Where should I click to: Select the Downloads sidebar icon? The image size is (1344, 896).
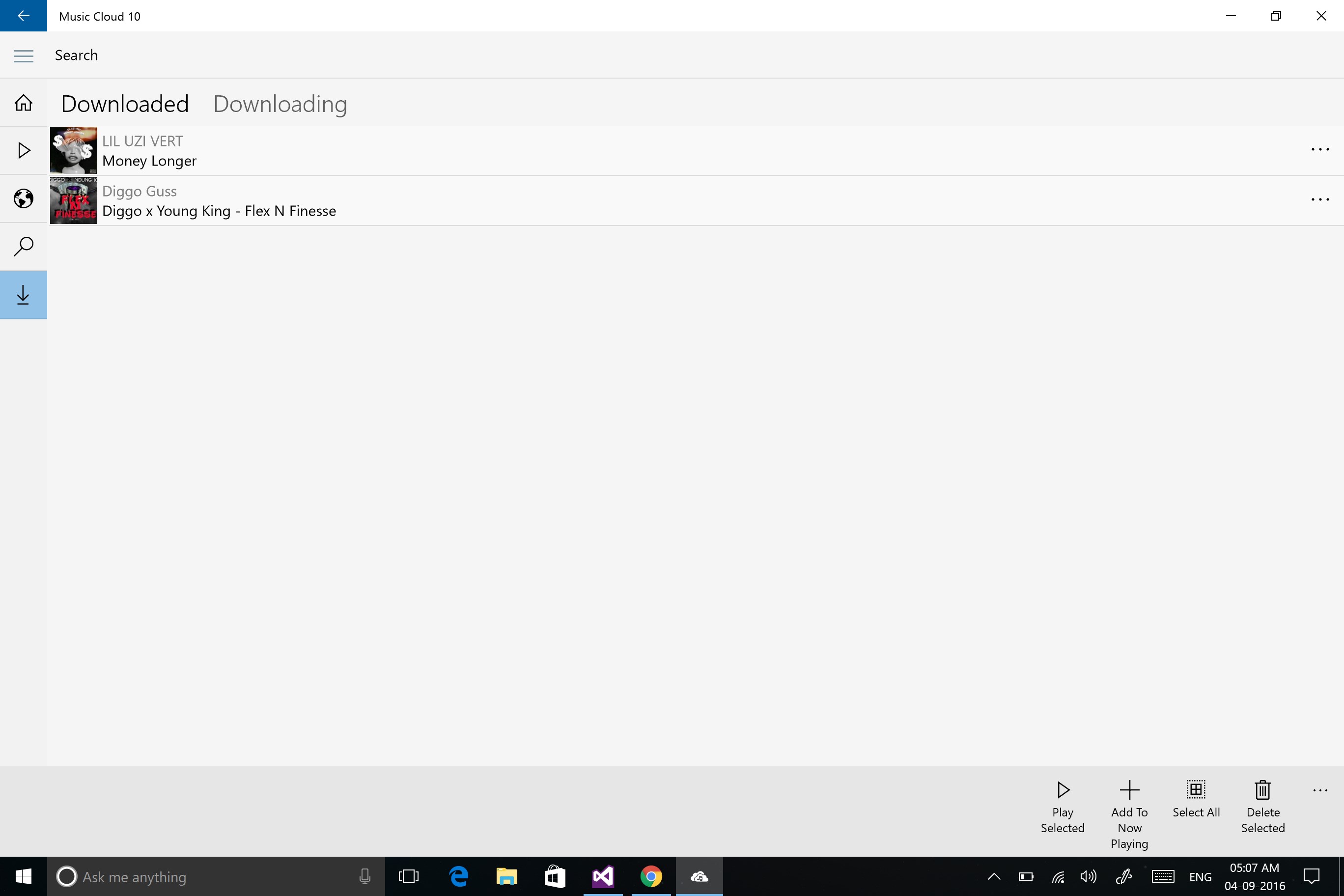click(x=24, y=295)
